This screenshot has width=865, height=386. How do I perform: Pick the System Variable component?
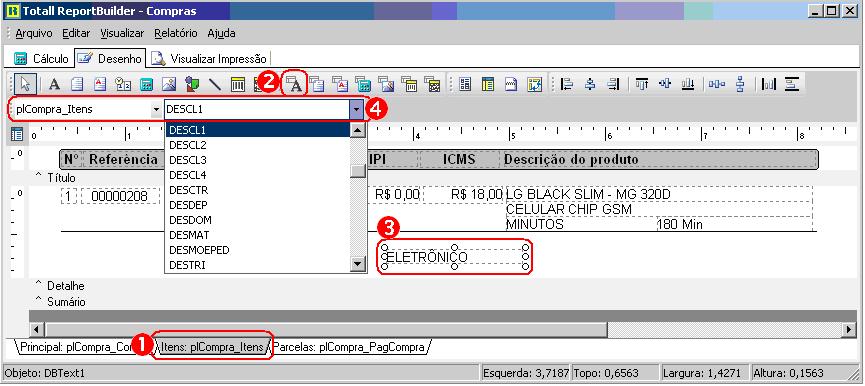coord(123,84)
